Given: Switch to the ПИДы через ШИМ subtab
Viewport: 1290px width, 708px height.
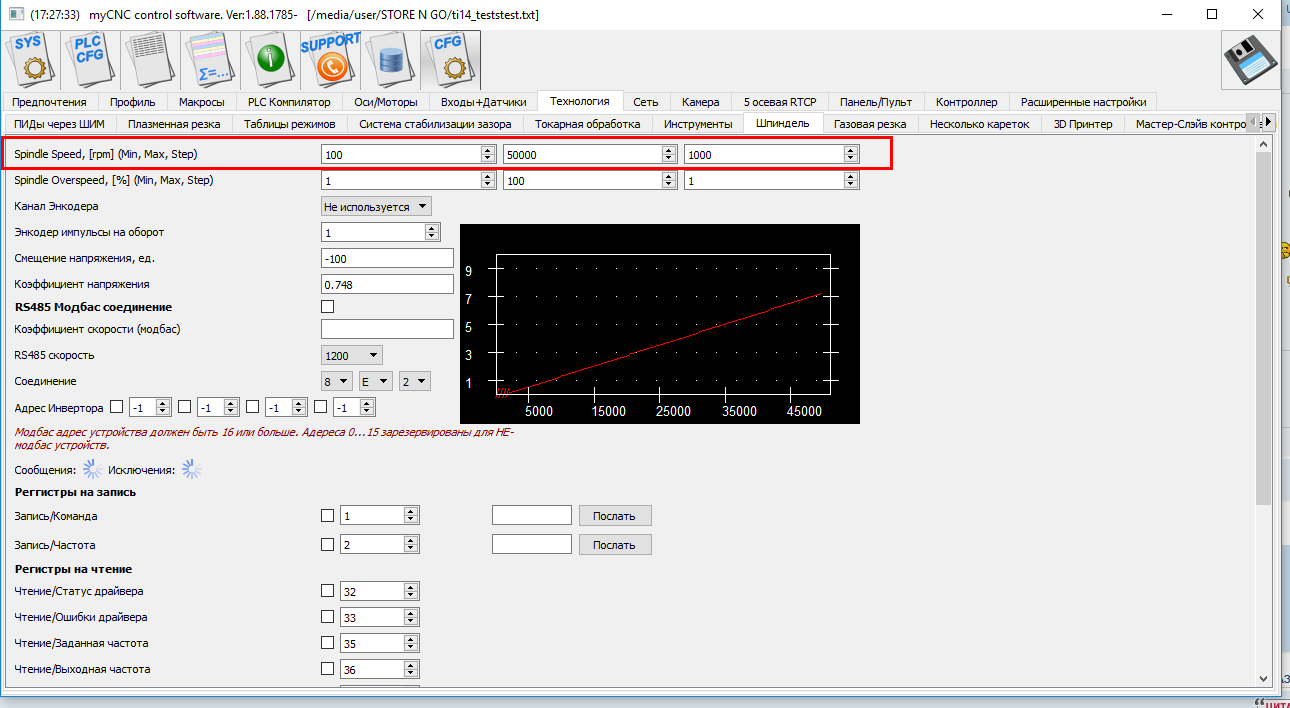Looking at the screenshot, I should [x=59, y=124].
